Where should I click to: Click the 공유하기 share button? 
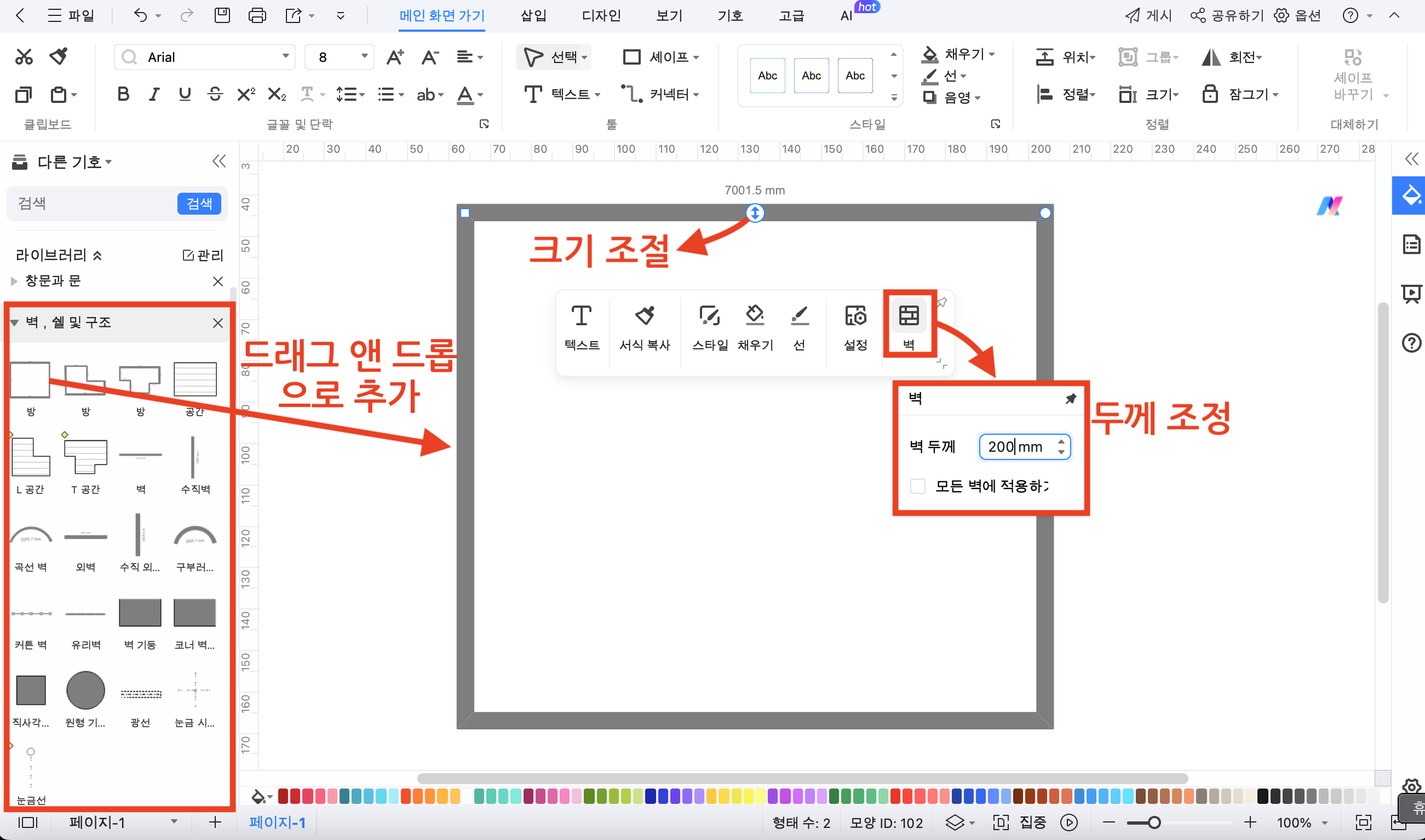(1227, 15)
